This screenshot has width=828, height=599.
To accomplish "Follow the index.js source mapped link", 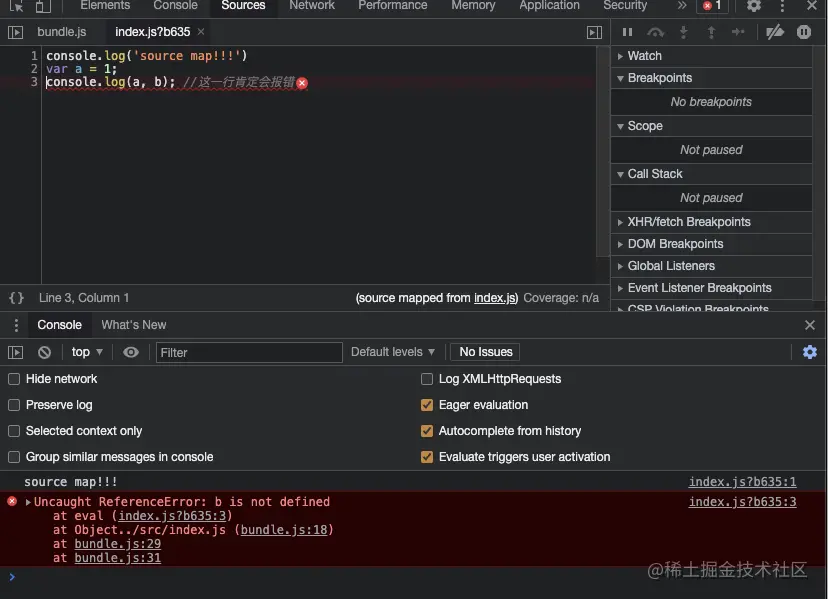I will 496,298.
